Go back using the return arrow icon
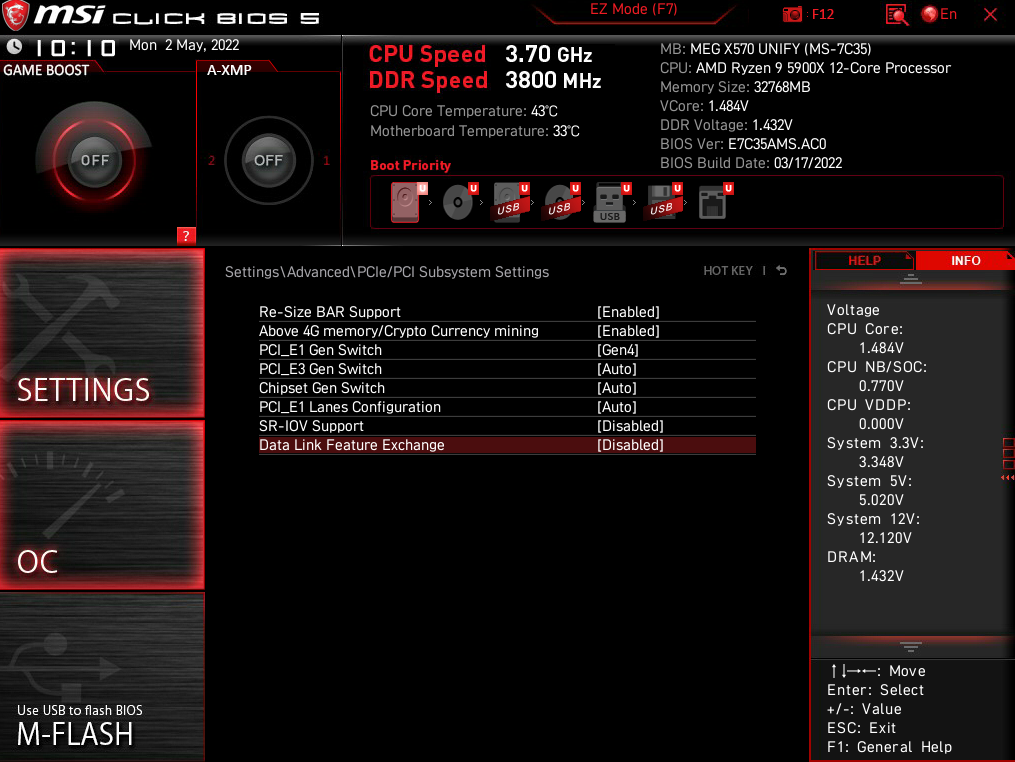Image resolution: width=1015 pixels, height=762 pixels. [x=781, y=271]
